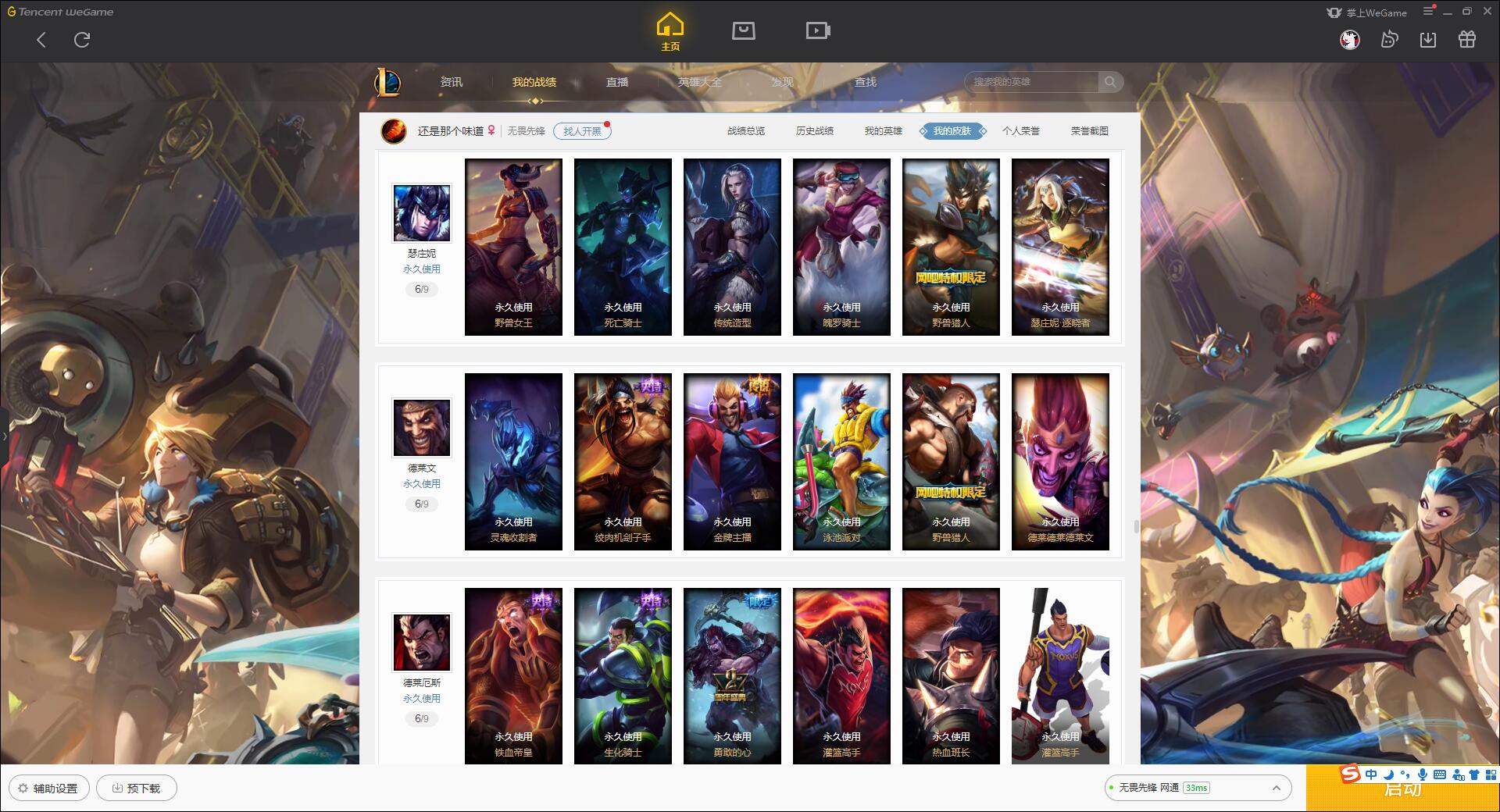Click the player profile avatar 还是那个味道
The width and height of the screenshot is (1500, 812).
click(394, 131)
